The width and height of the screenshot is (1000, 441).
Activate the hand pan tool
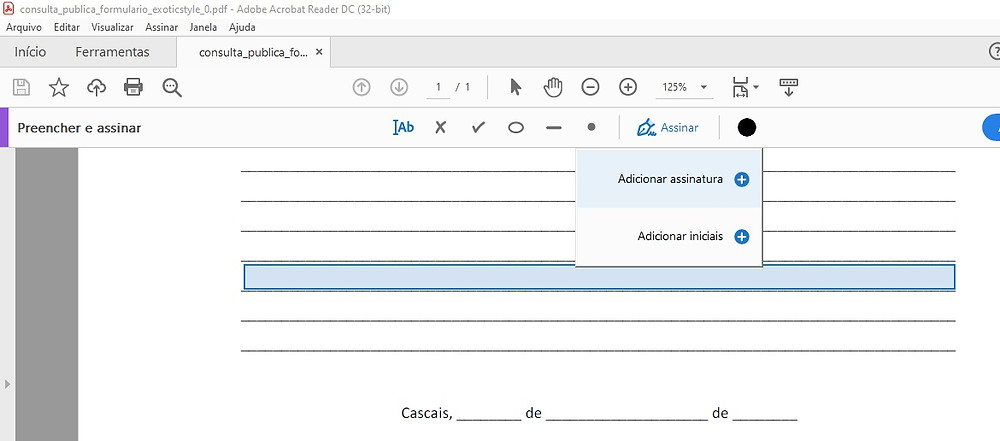[553, 87]
